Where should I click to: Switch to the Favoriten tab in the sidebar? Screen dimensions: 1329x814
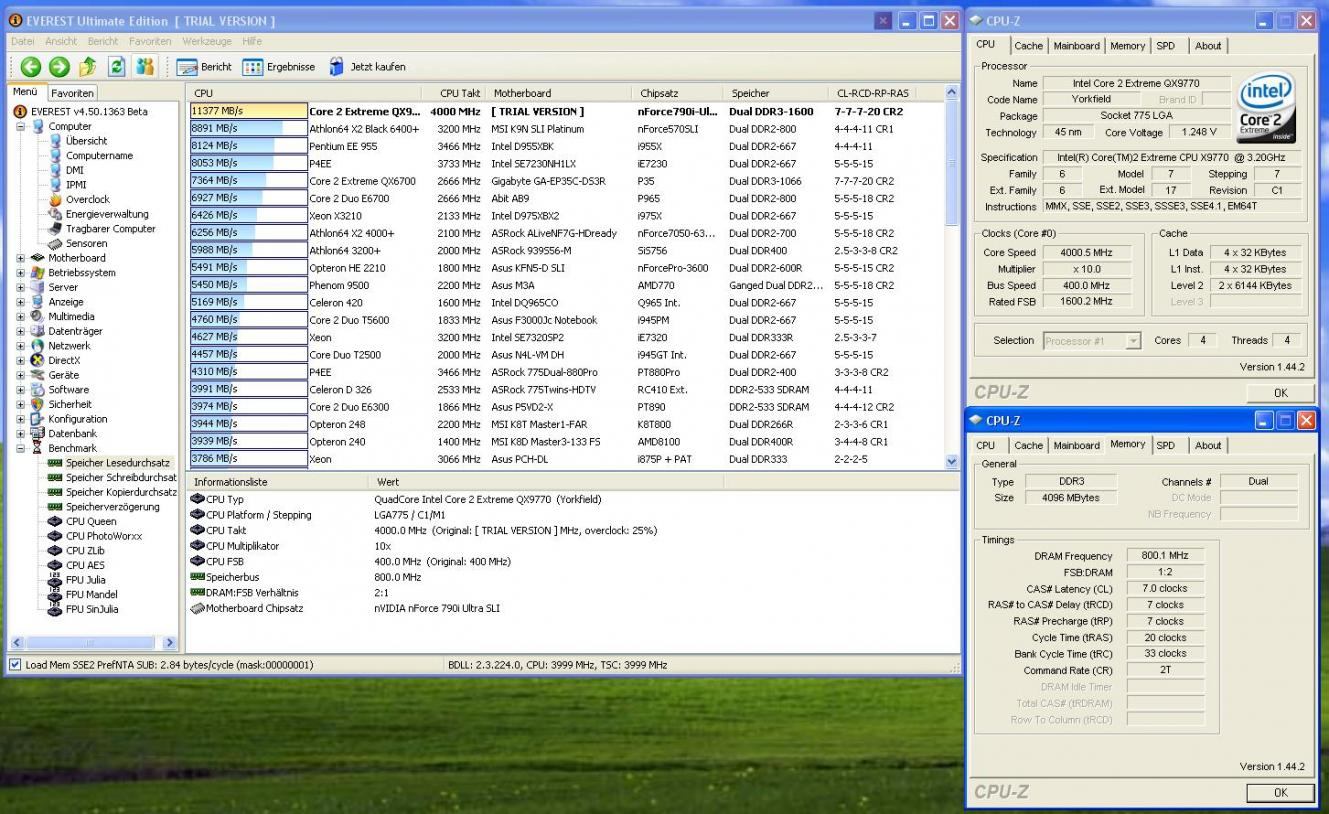[72, 93]
